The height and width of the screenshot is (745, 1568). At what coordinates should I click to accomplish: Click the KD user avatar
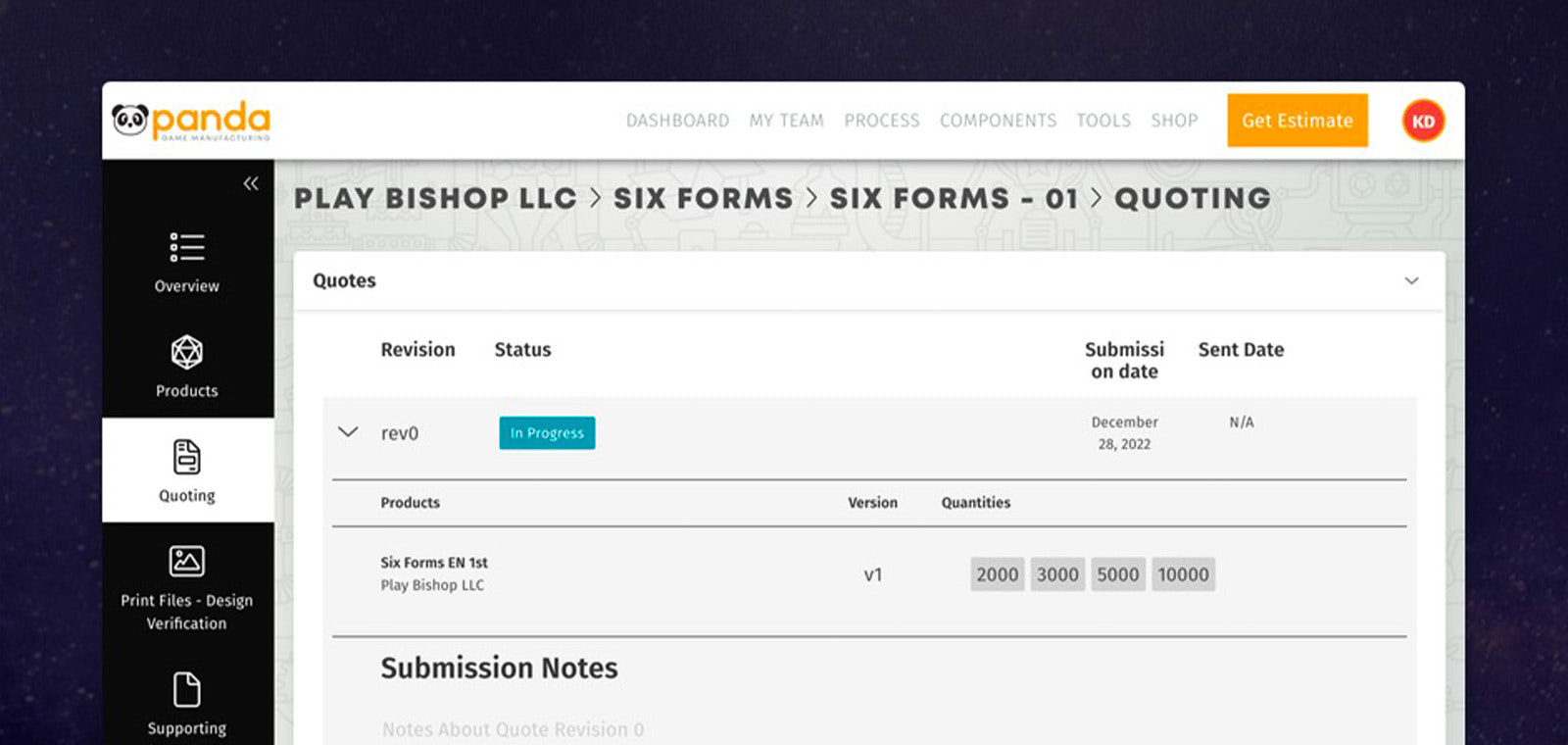(1423, 122)
